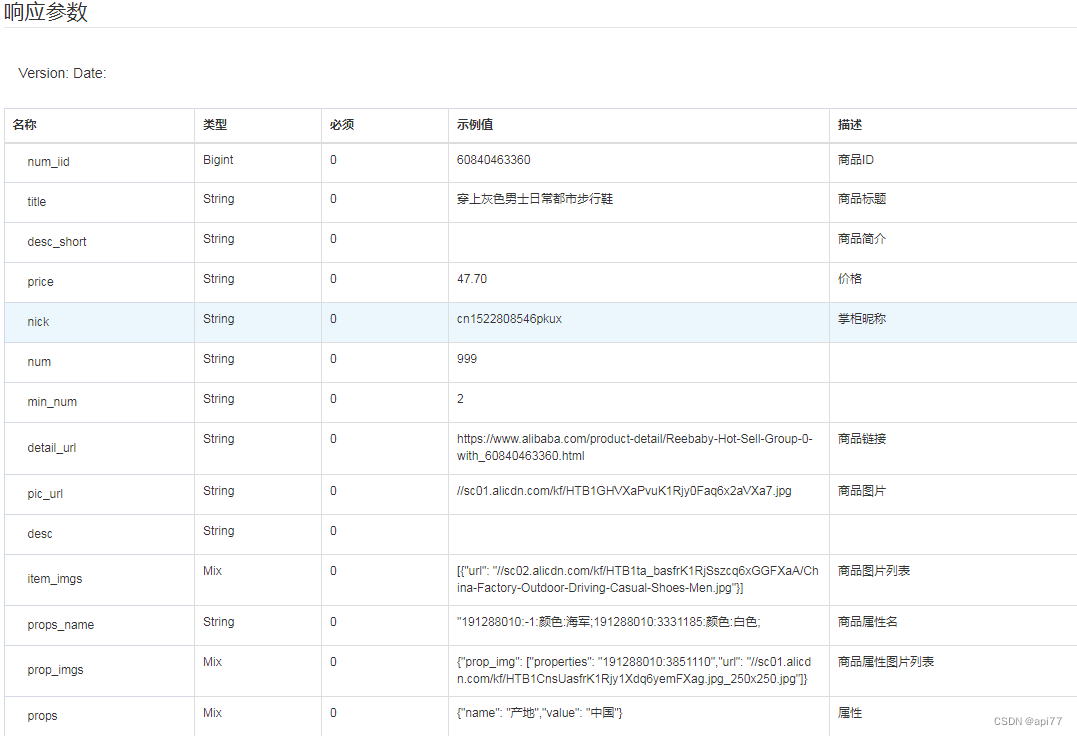Click the 必须 column header

click(341, 125)
